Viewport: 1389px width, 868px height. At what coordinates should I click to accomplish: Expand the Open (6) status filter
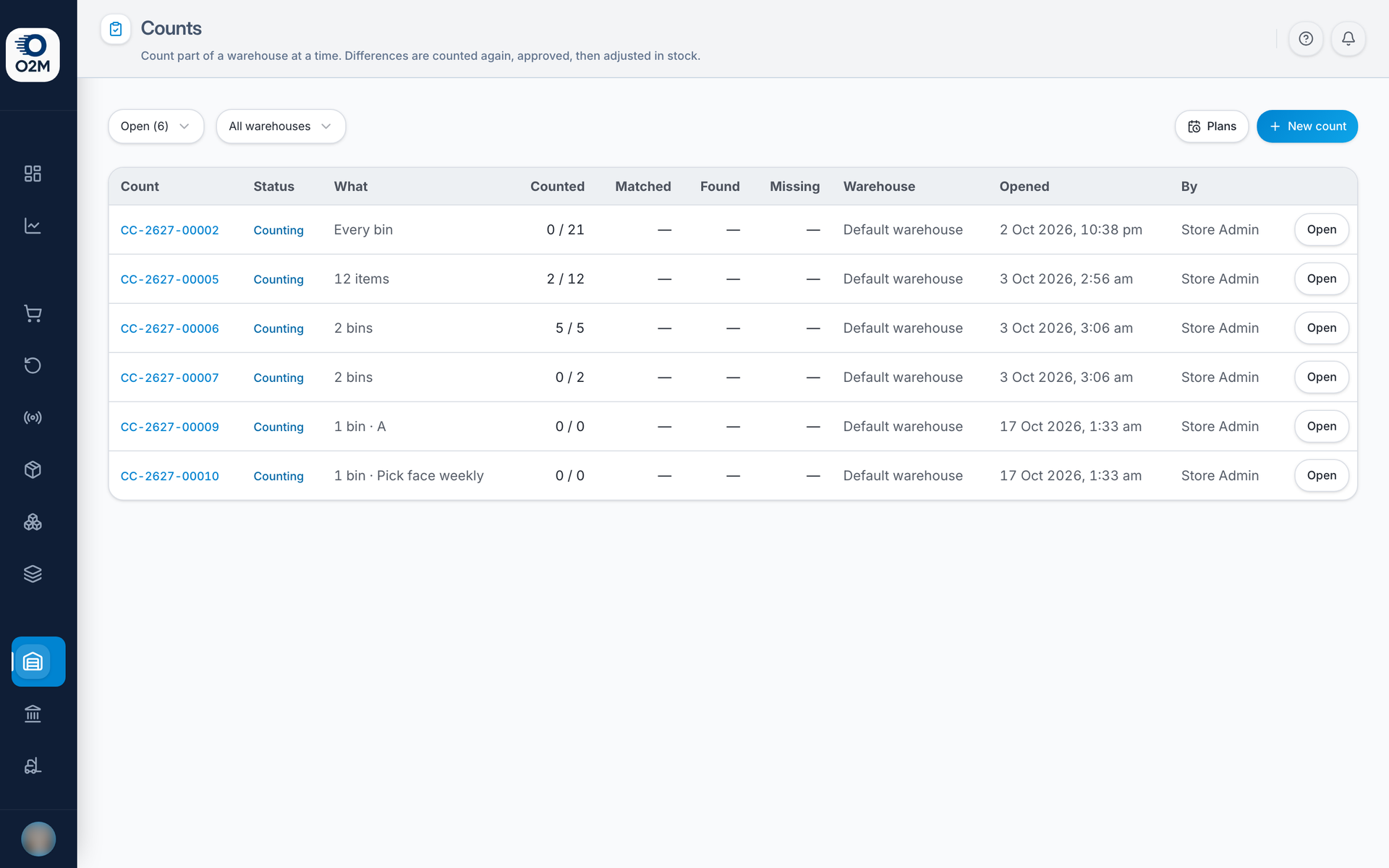click(156, 127)
